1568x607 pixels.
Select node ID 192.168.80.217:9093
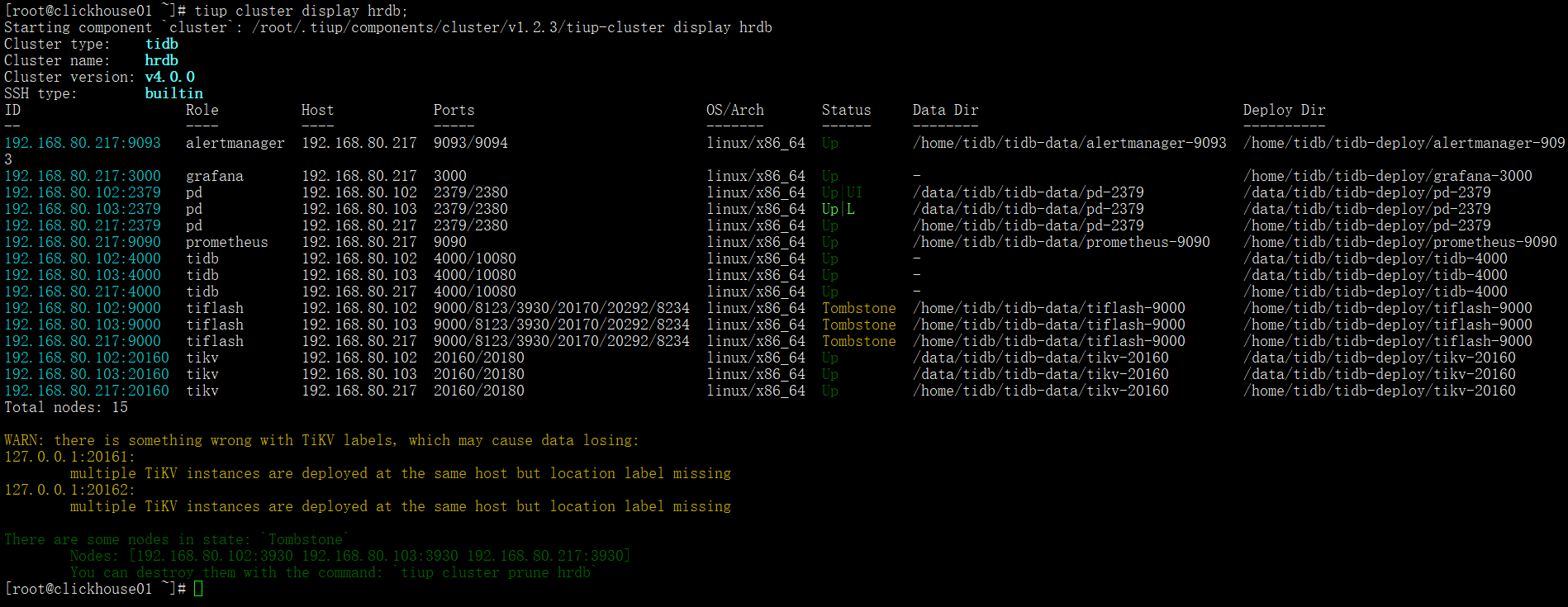pos(83,143)
